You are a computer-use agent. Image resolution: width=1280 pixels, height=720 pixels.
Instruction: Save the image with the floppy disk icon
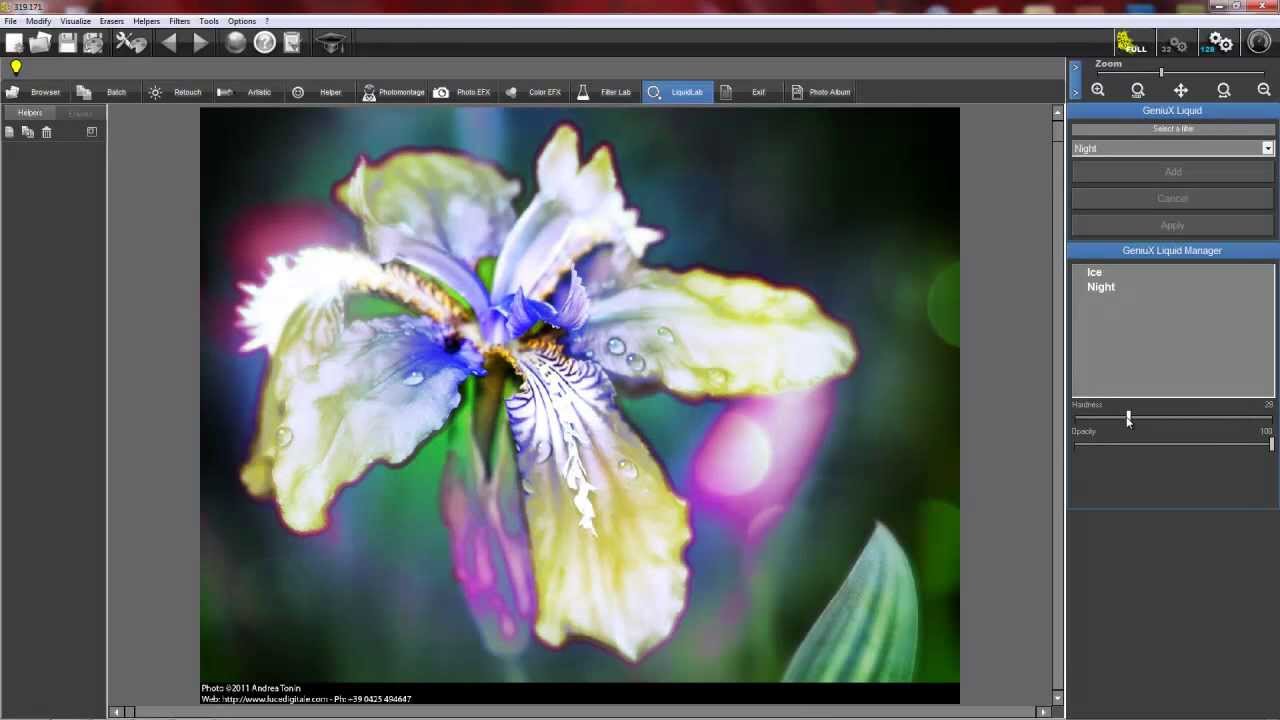point(67,43)
